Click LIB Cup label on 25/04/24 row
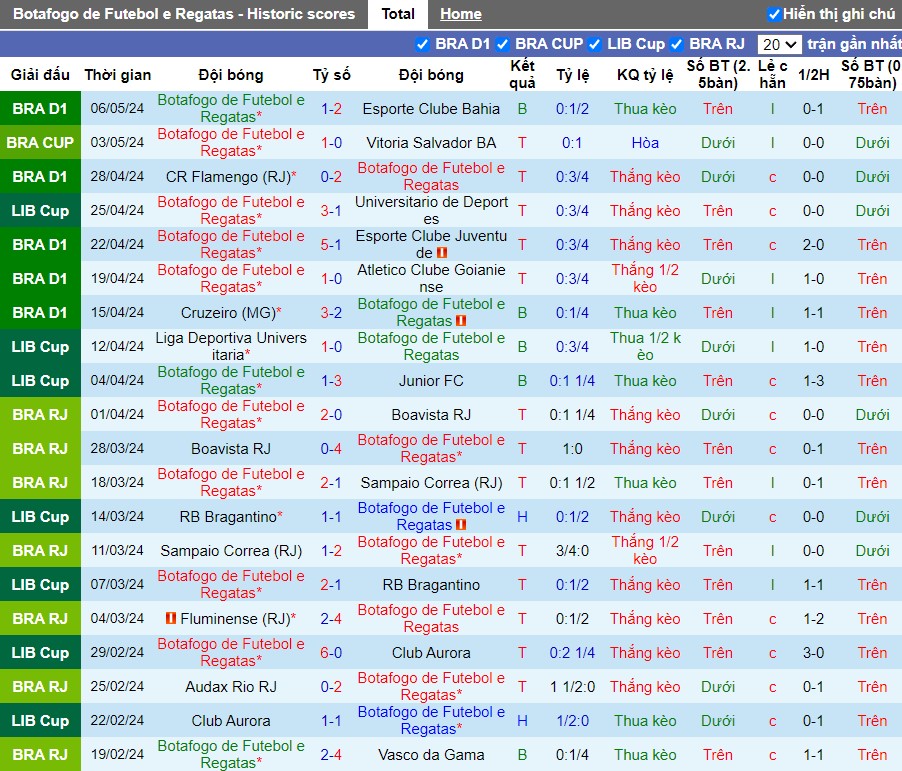The height and width of the screenshot is (771, 902). 40,211
